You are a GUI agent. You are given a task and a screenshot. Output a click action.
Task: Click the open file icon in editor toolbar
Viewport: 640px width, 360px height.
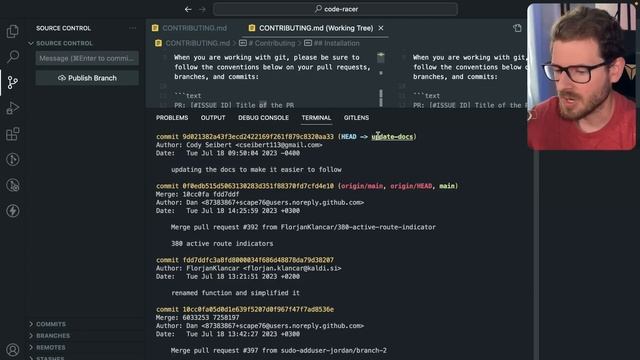(x=517, y=28)
